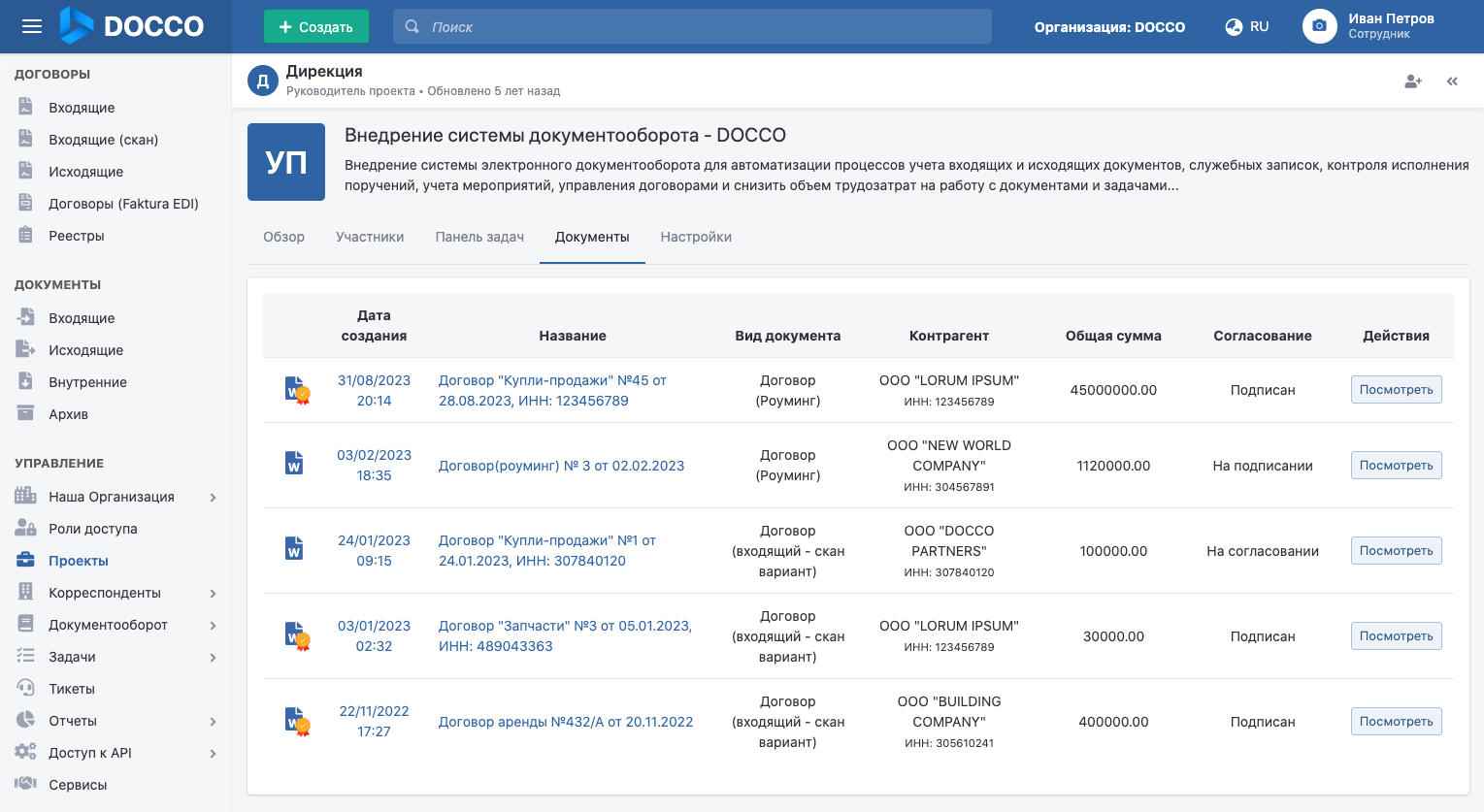The image size is (1484, 812).
Task: Expand Корреспонденты submenu
Action: pos(213,593)
